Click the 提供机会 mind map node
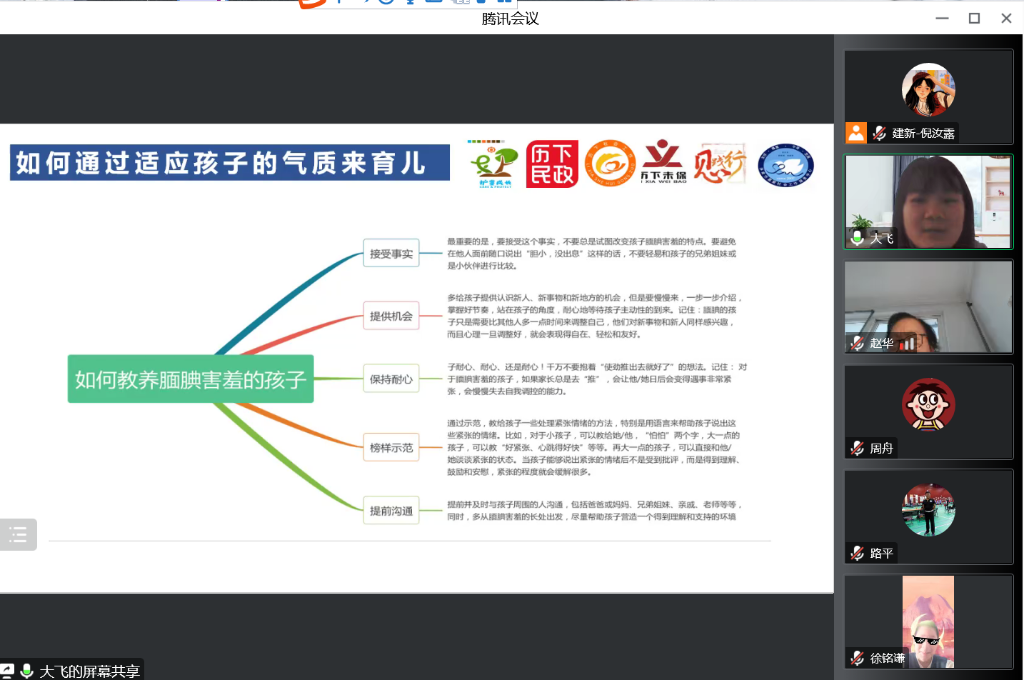The height and width of the screenshot is (680, 1024). (x=391, y=316)
